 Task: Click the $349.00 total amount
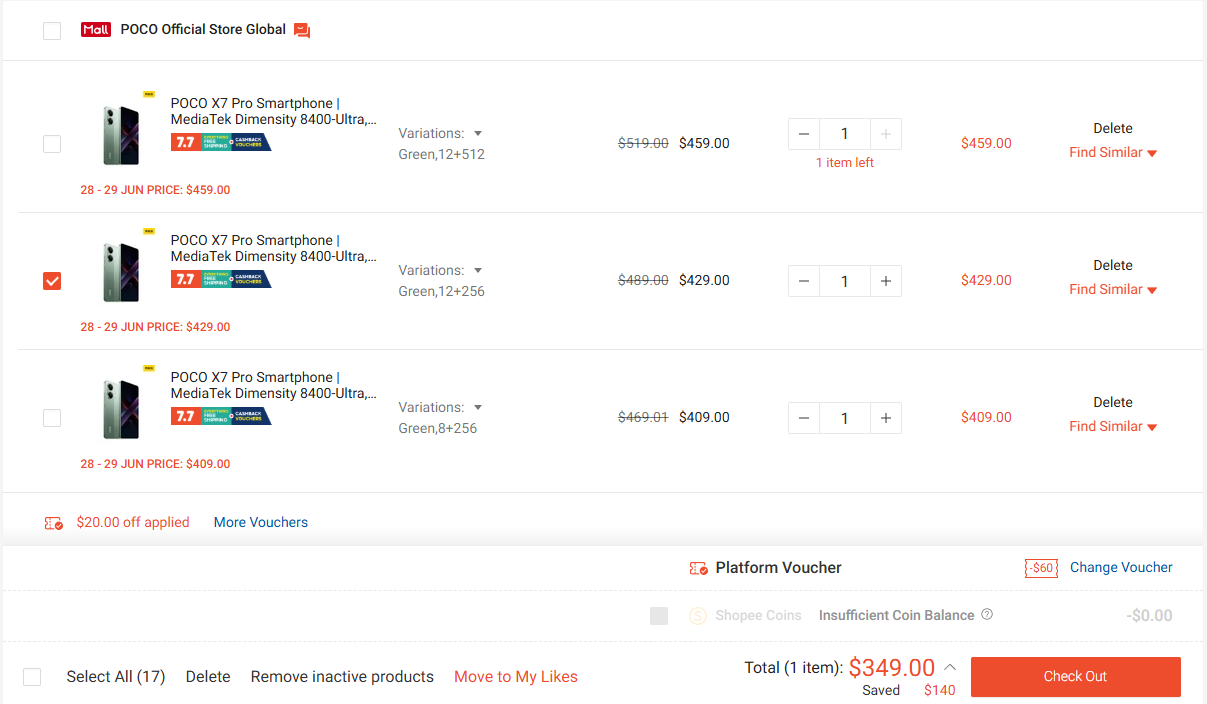click(x=892, y=667)
